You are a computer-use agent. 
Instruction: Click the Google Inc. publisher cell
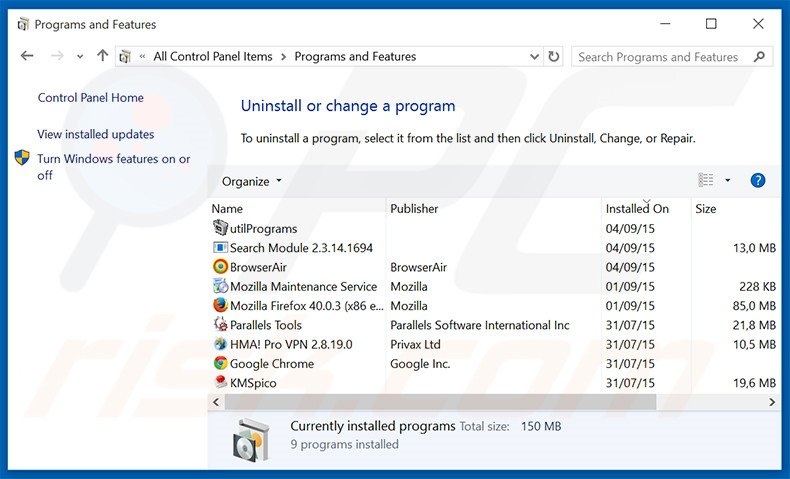point(420,364)
